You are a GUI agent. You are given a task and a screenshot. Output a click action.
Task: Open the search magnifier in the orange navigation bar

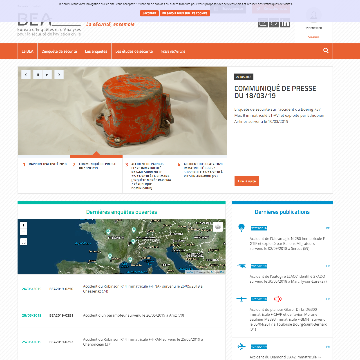point(326,51)
